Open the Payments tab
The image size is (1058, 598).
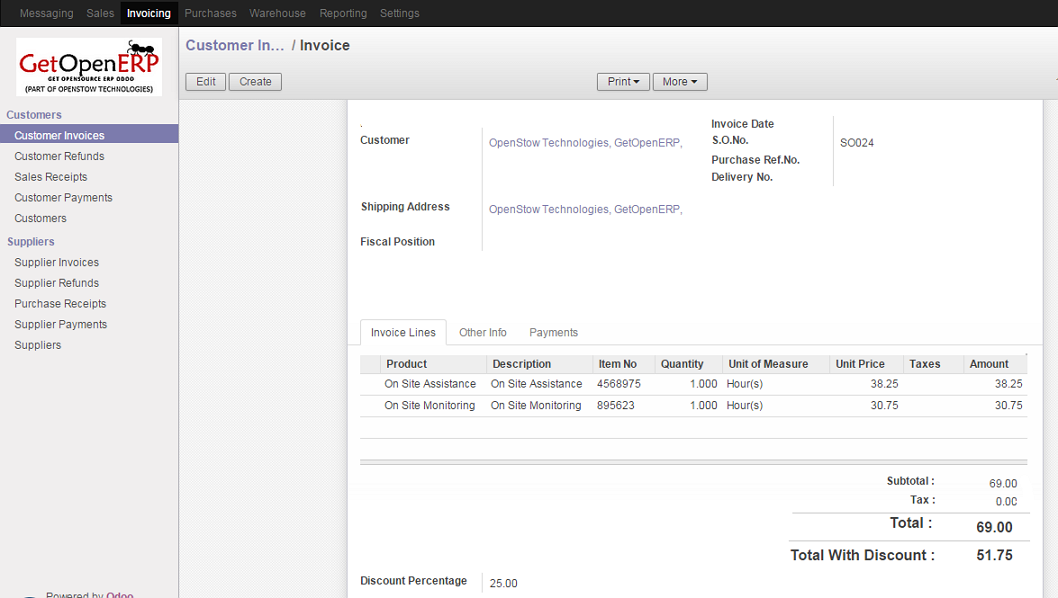[553, 333]
